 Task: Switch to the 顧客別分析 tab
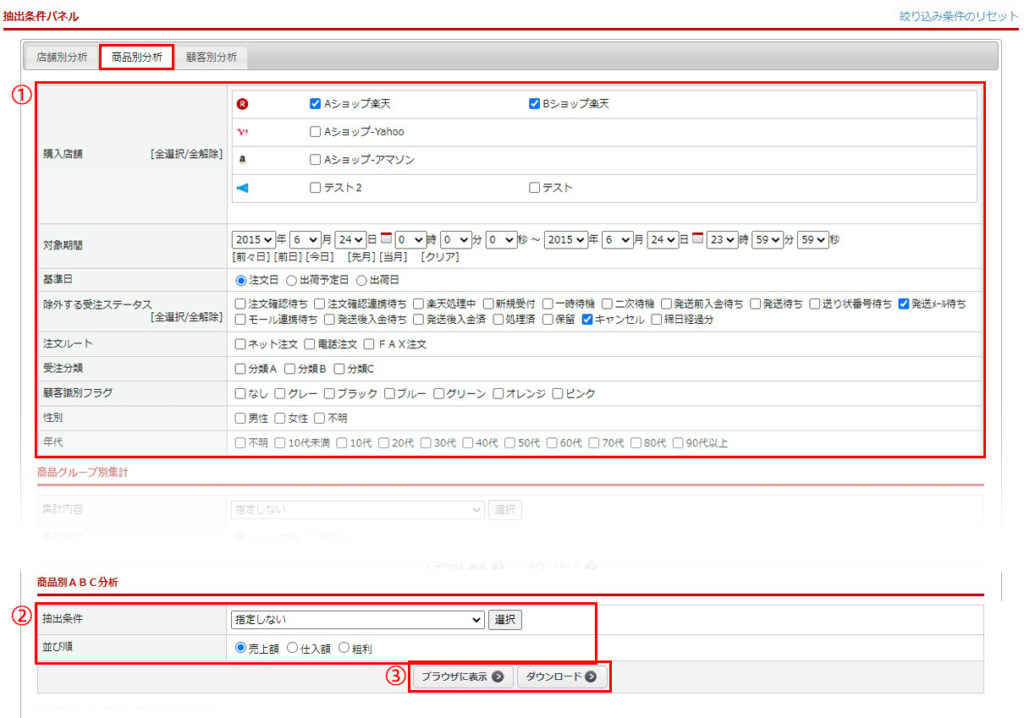click(211, 57)
